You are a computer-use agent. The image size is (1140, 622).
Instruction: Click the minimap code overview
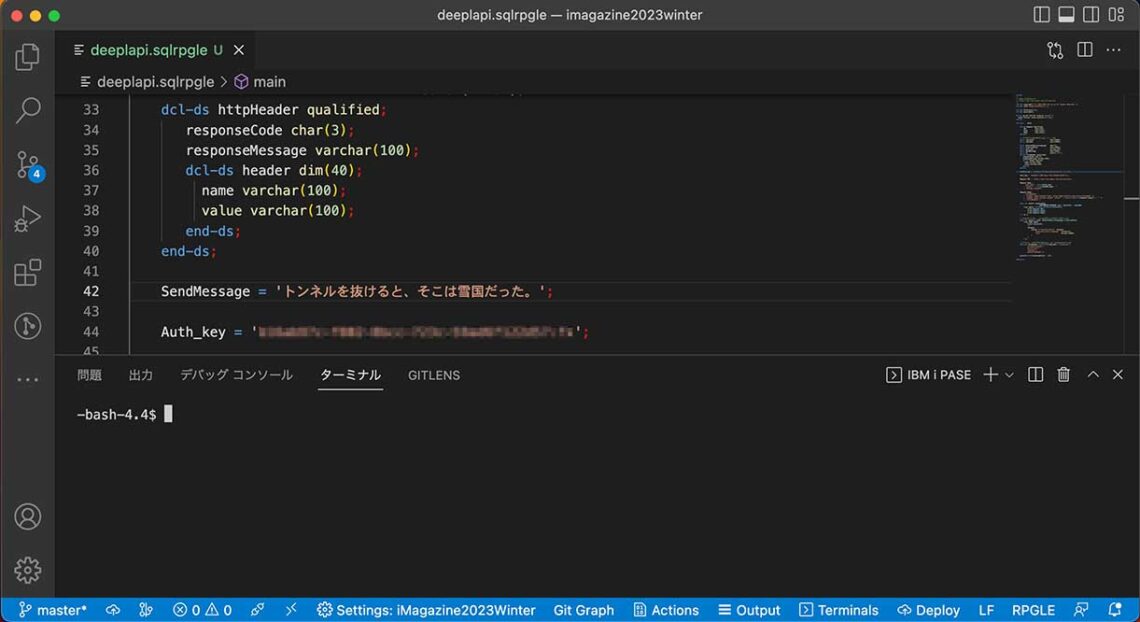point(1069,178)
